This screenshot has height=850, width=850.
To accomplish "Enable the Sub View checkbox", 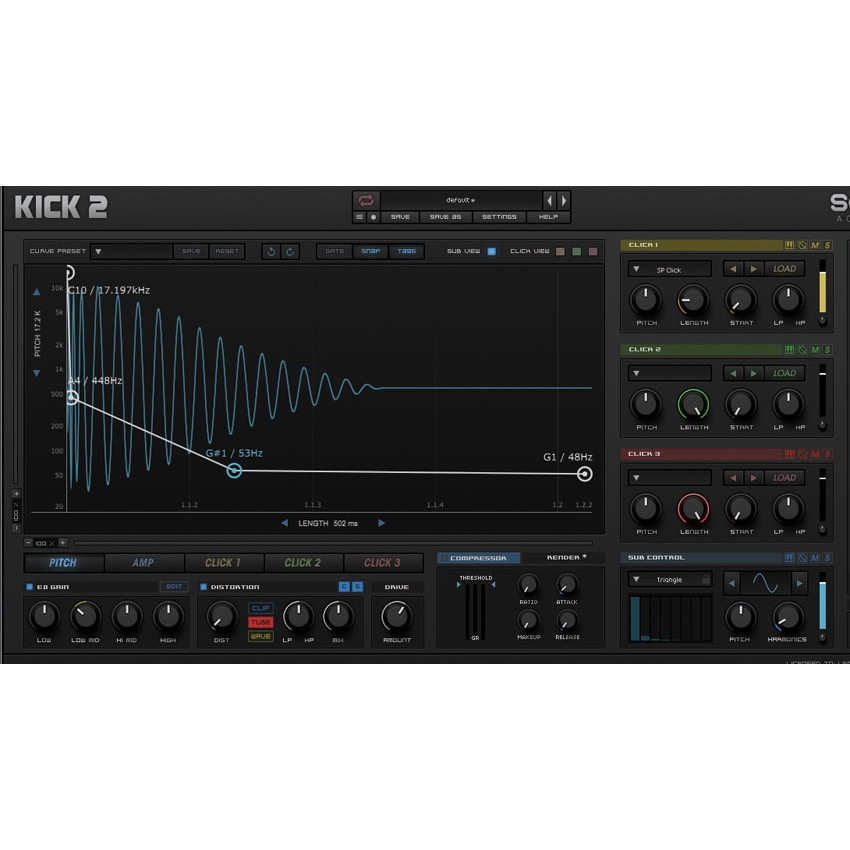I will coord(490,251).
